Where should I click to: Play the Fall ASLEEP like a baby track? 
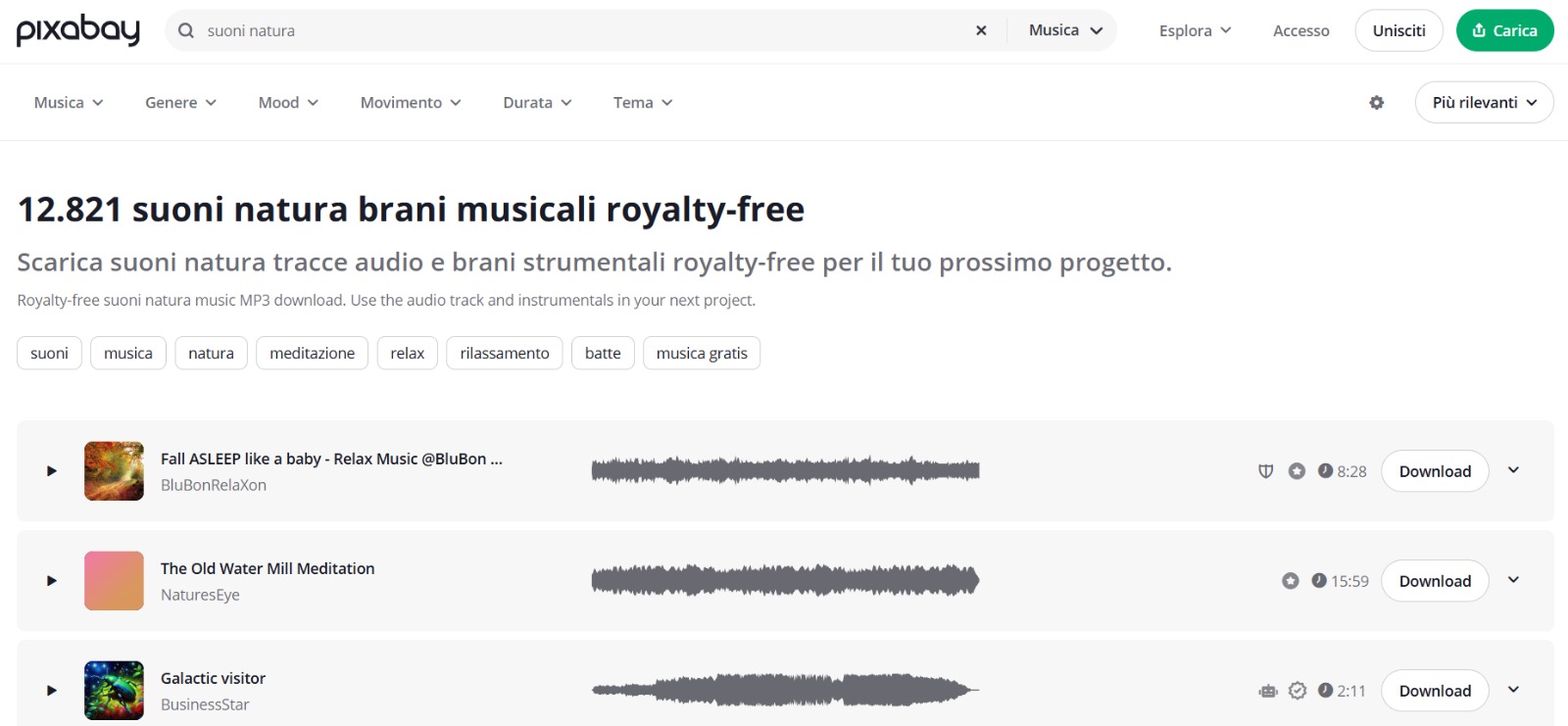(52, 471)
